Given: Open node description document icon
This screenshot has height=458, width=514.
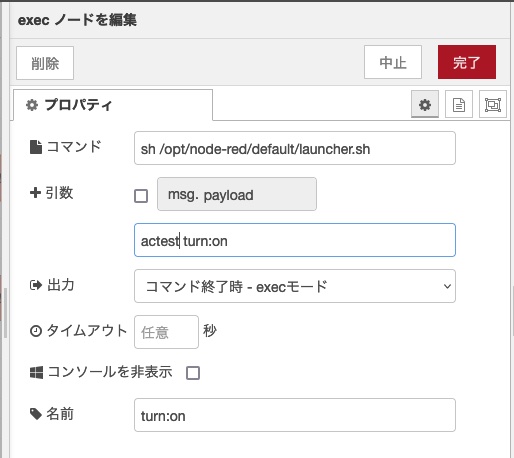Looking at the screenshot, I should (x=459, y=105).
